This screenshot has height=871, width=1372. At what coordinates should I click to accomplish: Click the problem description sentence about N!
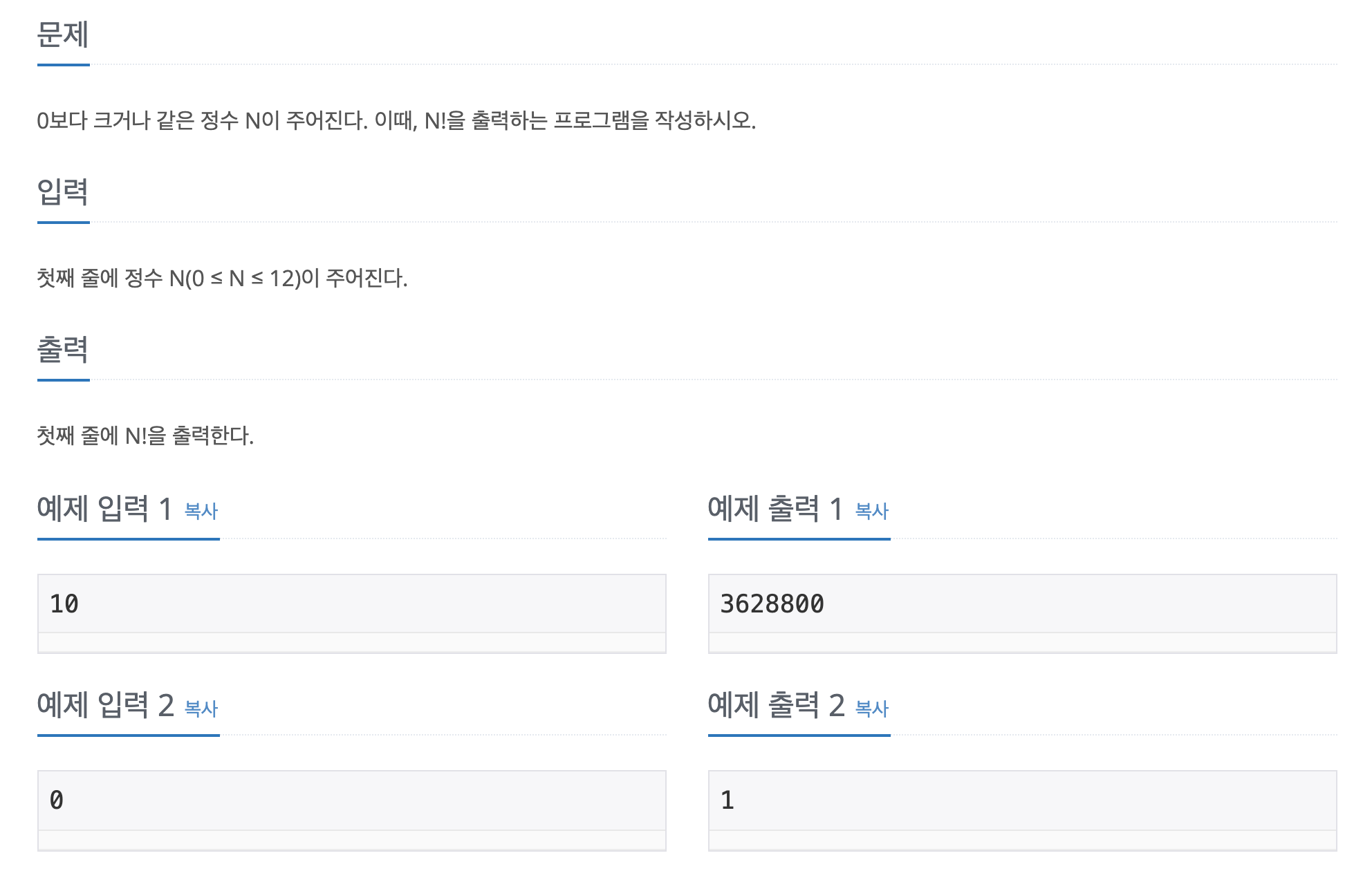[396, 121]
